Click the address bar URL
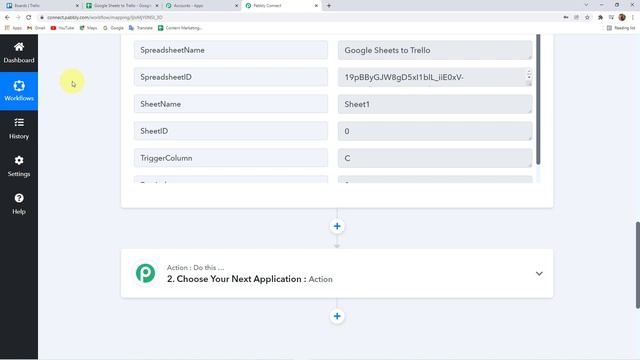Screen dimensions: 640x360 105,18
